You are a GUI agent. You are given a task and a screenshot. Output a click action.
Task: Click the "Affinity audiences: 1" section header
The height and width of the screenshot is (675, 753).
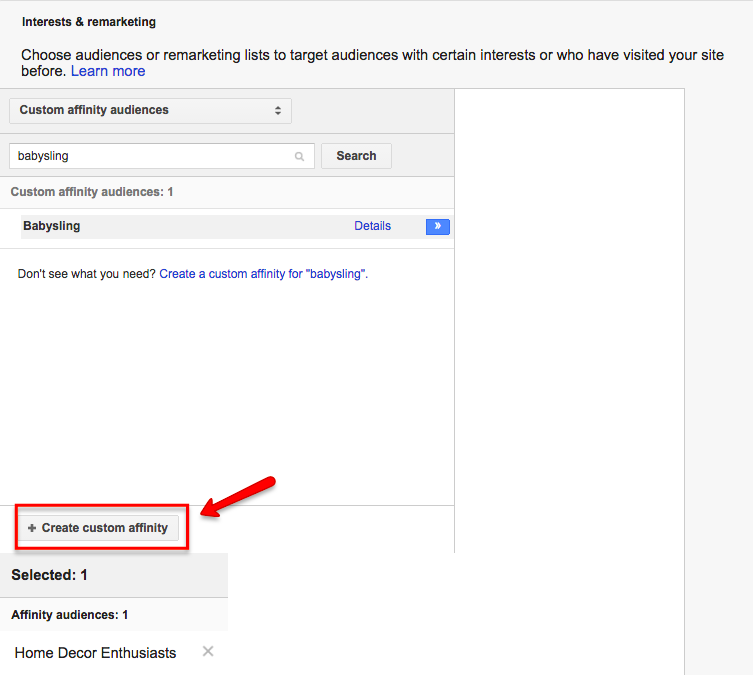[70, 615]
